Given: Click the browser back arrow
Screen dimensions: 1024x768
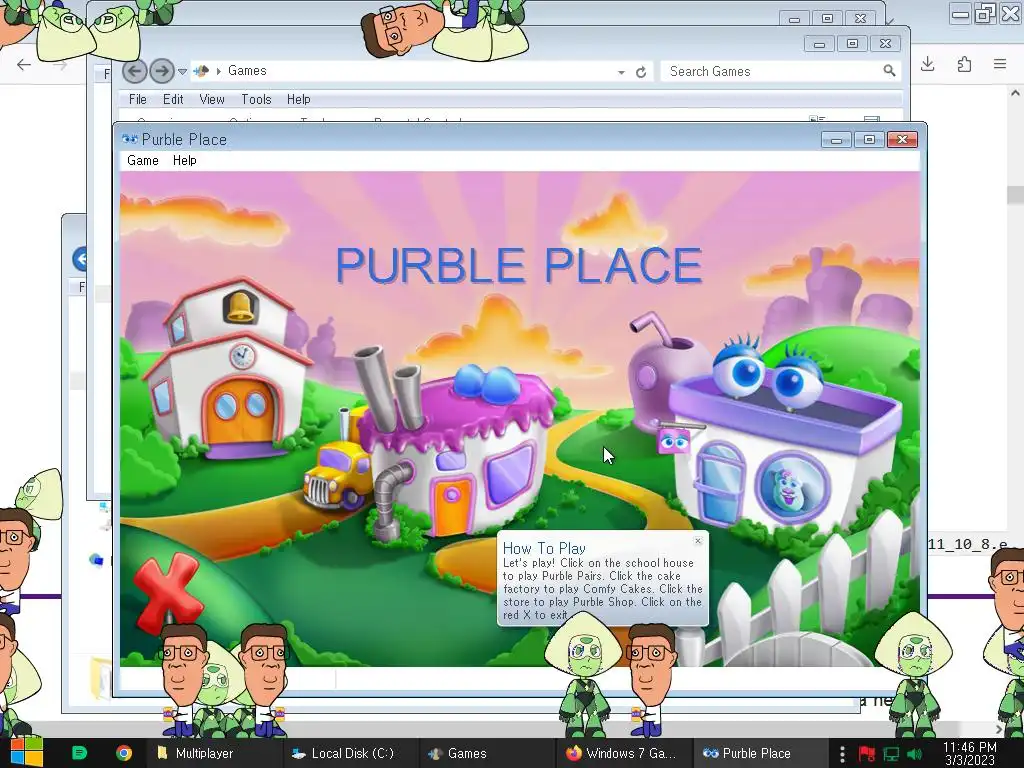Looking at the screenshot, I should coord(24,64).
